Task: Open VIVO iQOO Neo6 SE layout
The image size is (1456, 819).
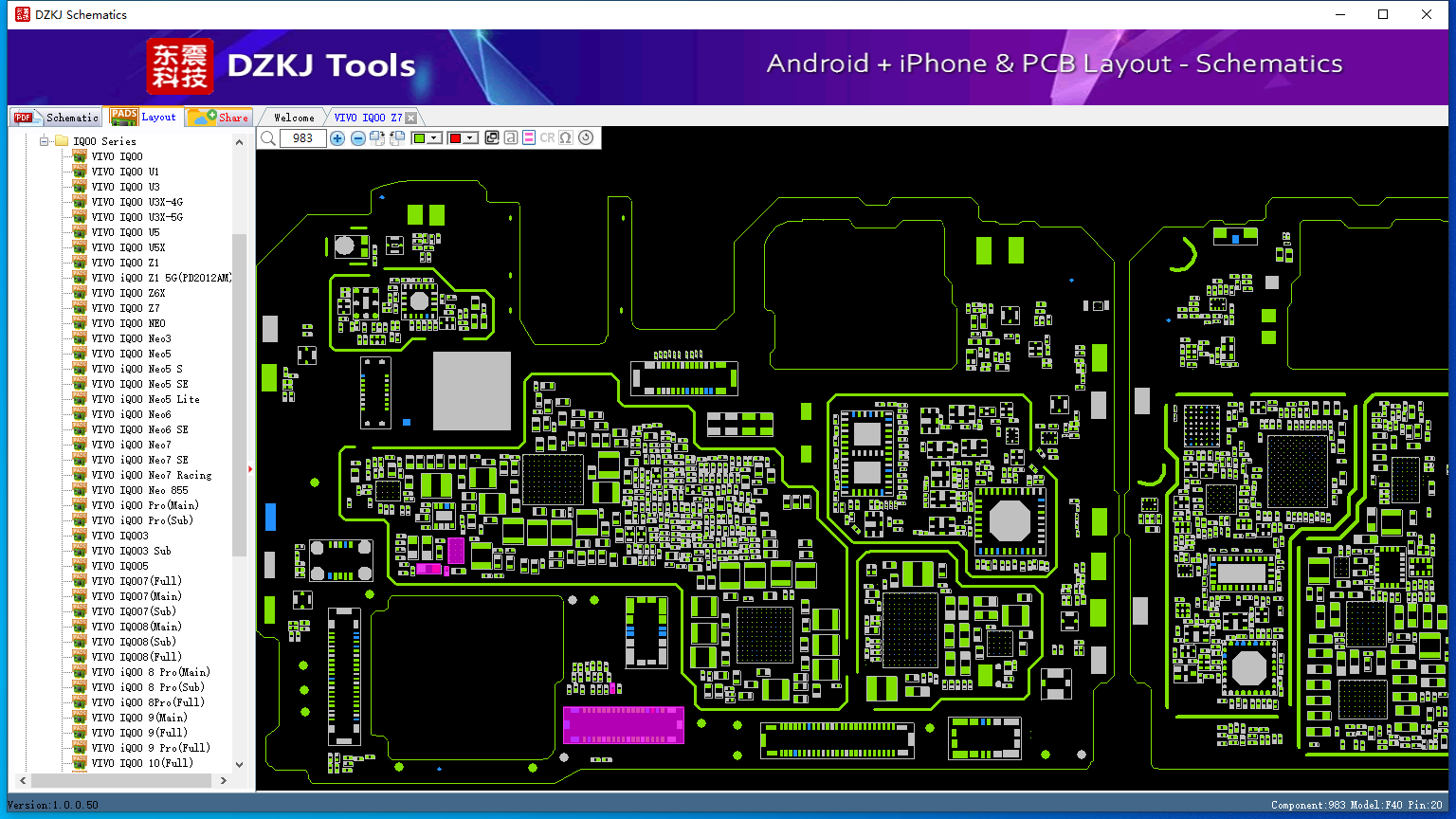Action: pyautogui.click(x=139, y=429)
